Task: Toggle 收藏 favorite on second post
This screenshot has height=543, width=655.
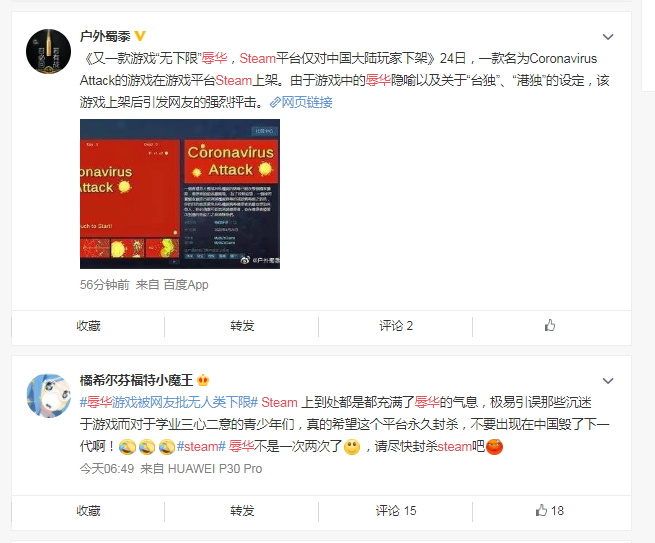Action: (89, 510)
